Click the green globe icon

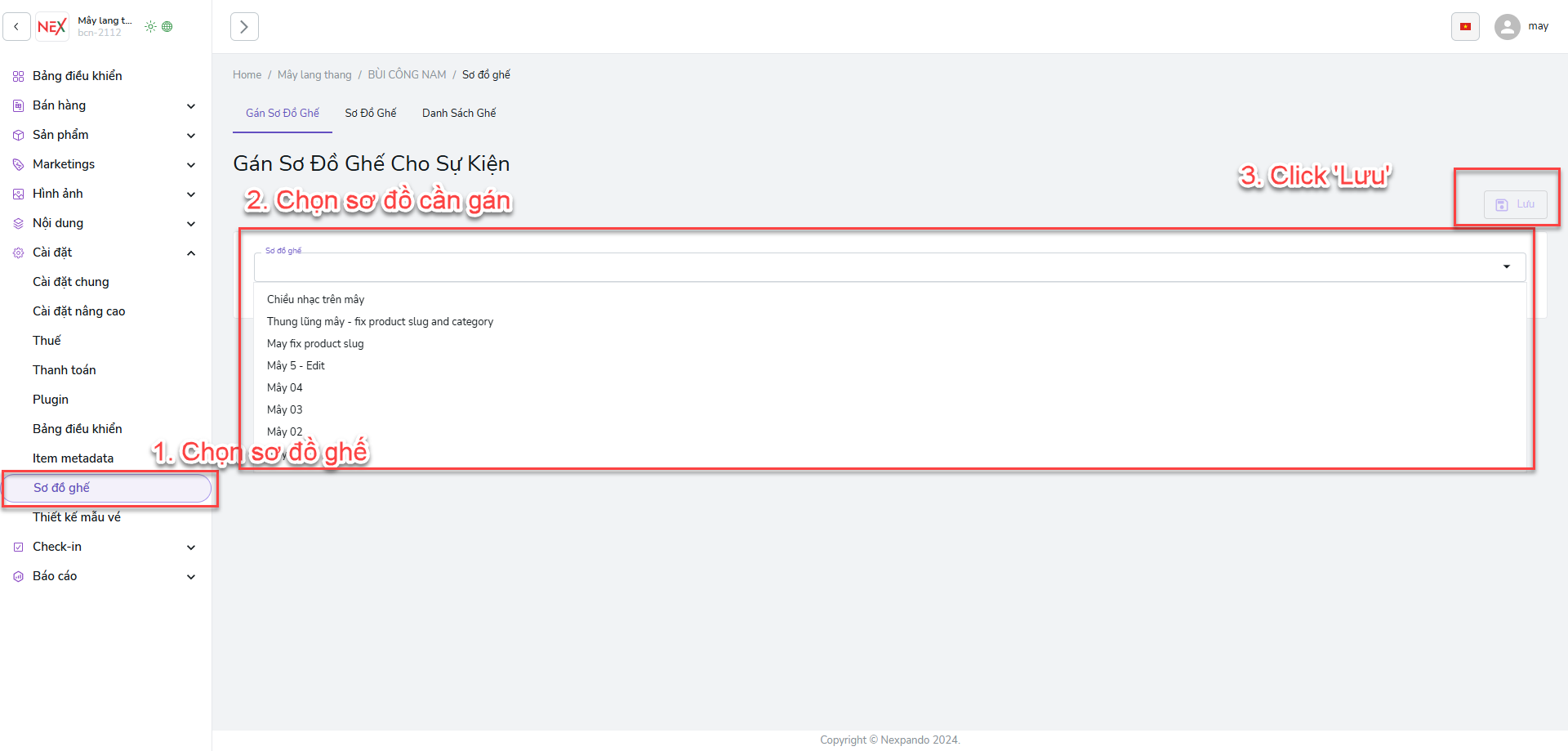167,27
